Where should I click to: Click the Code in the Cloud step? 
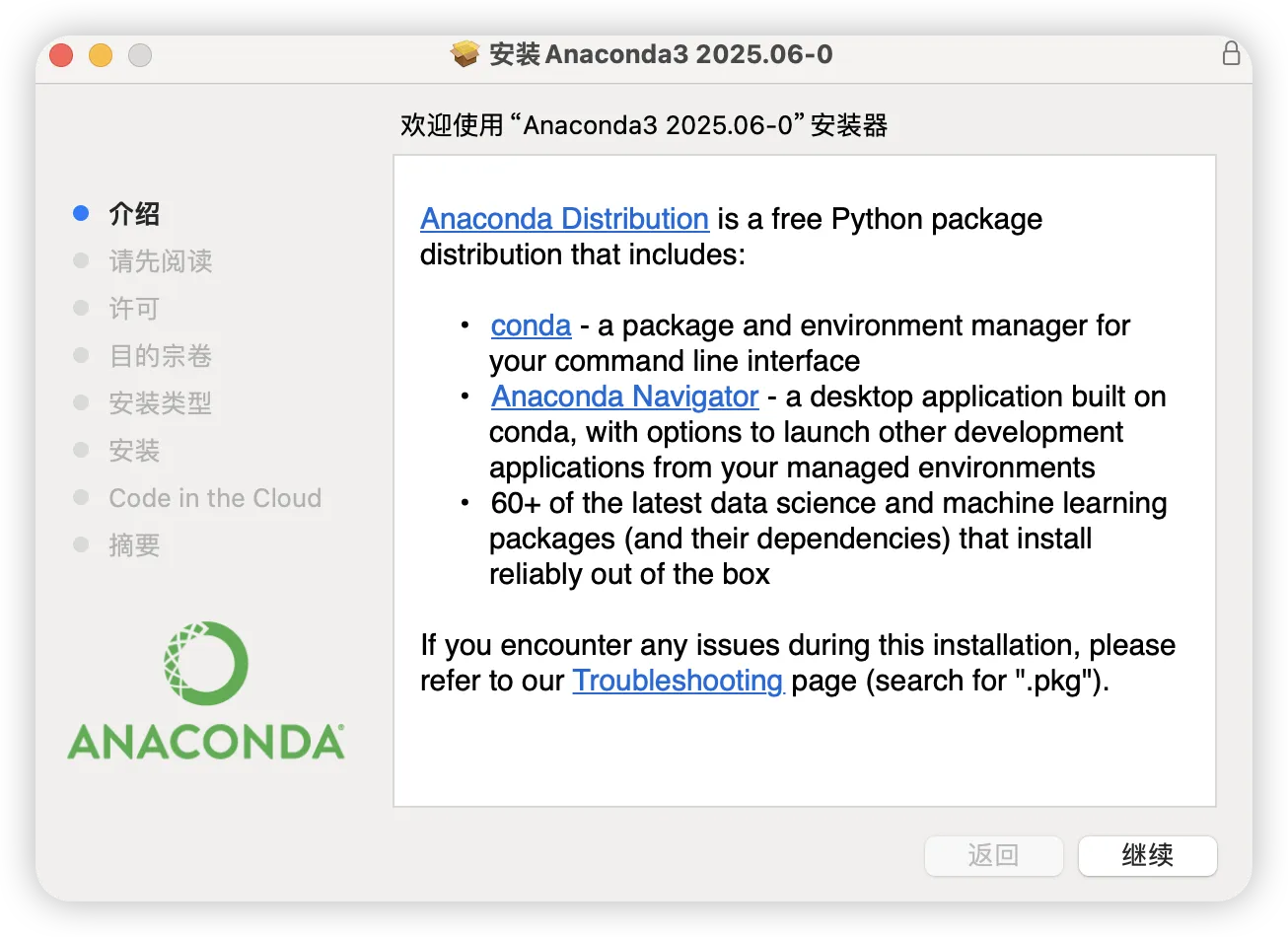click(x=215, y=498)
